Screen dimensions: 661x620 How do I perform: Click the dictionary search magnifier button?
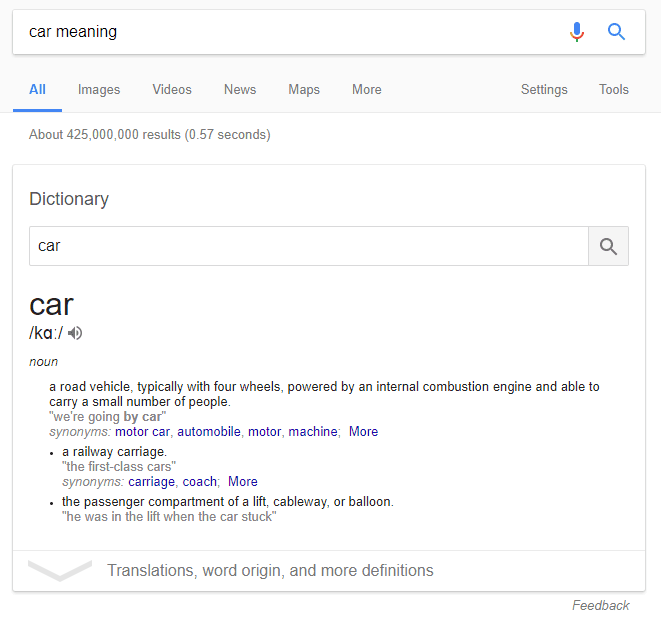tap(608, 246)
